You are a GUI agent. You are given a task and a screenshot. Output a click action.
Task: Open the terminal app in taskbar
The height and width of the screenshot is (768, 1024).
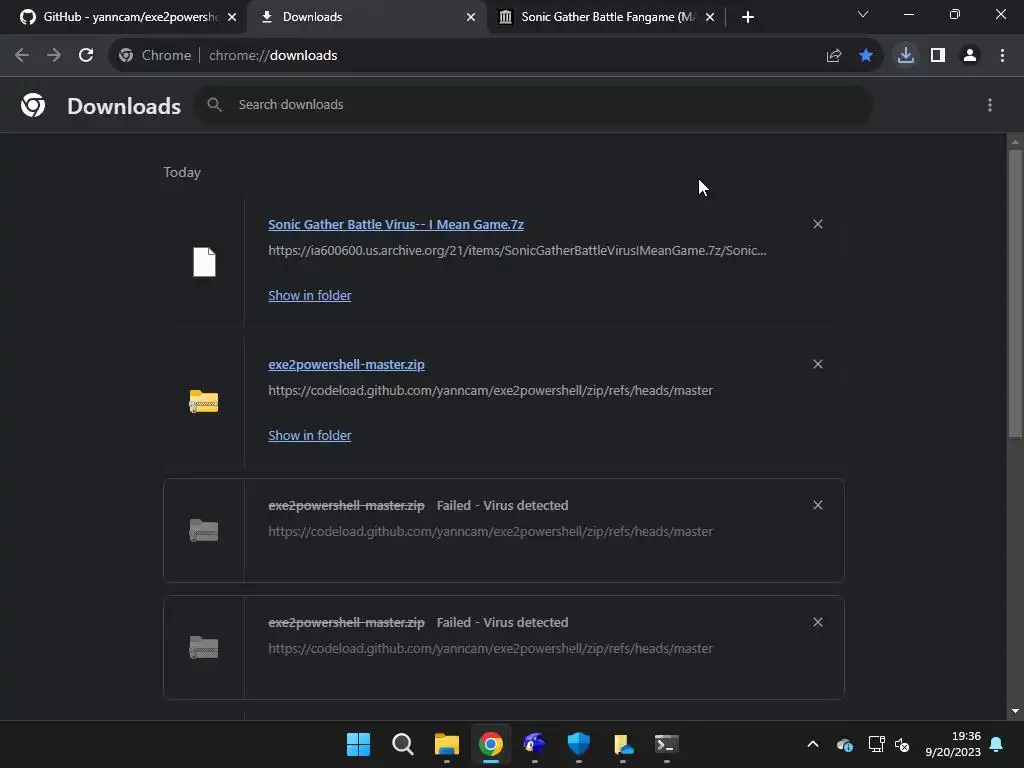pyautogui.click(x=667, y=744)
